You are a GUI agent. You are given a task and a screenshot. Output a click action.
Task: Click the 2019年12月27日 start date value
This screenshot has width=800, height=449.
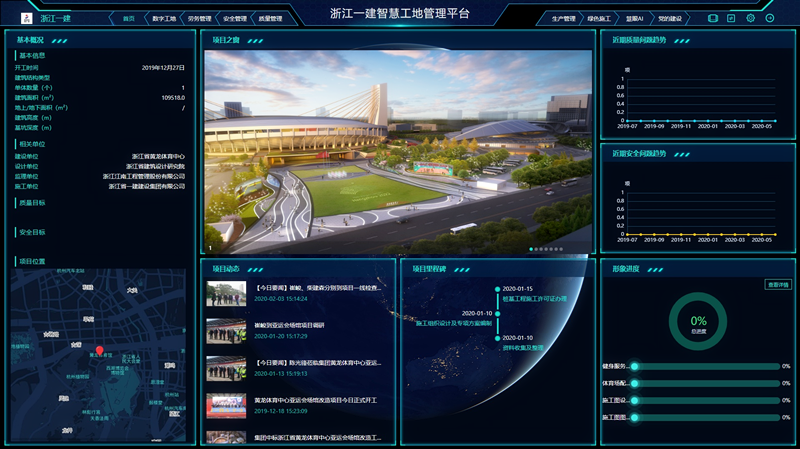[x=163, y=68]
